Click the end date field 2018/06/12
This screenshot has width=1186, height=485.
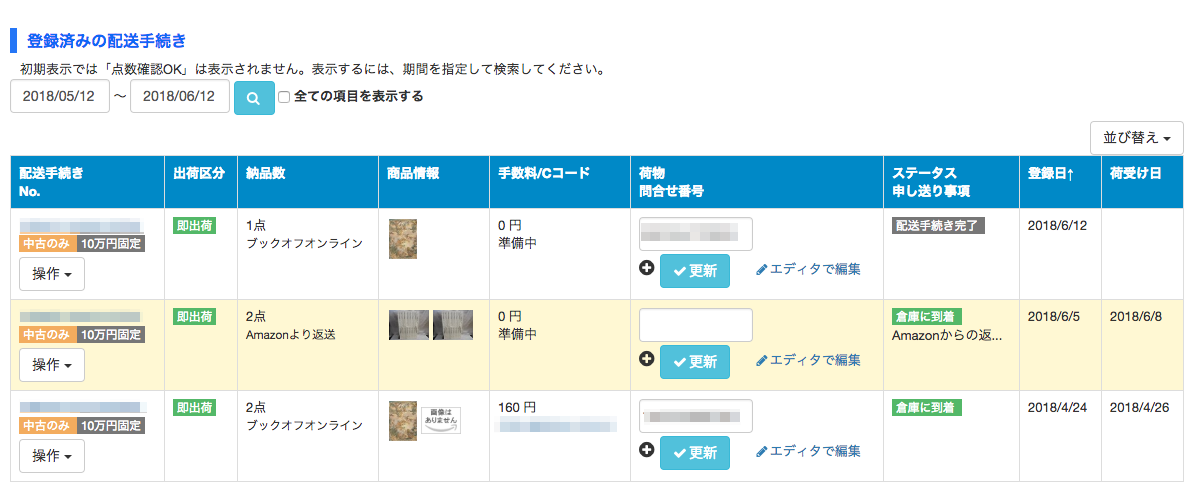point(179,97)
